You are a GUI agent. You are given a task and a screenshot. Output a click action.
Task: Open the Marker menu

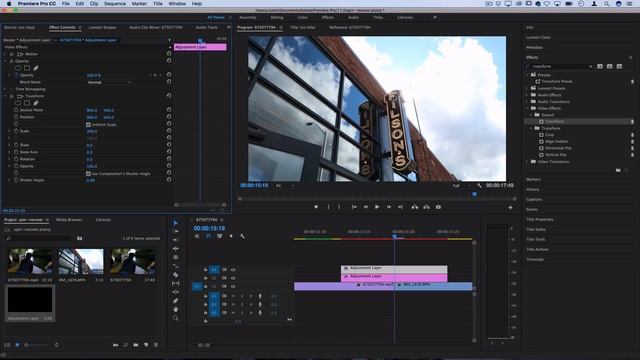click(139, 4)
